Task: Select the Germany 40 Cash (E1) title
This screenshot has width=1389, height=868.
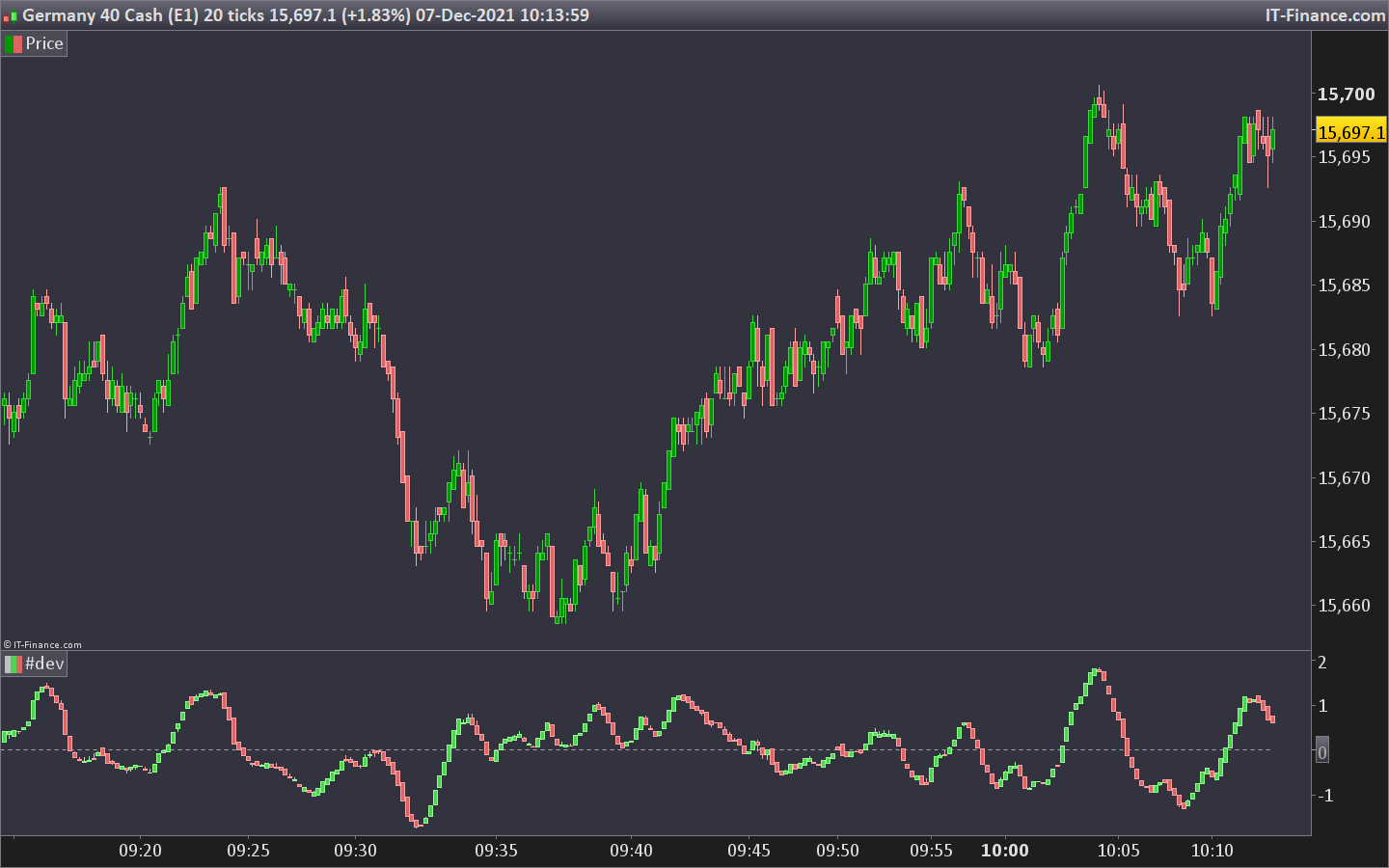Action: [x=110, y=15]
